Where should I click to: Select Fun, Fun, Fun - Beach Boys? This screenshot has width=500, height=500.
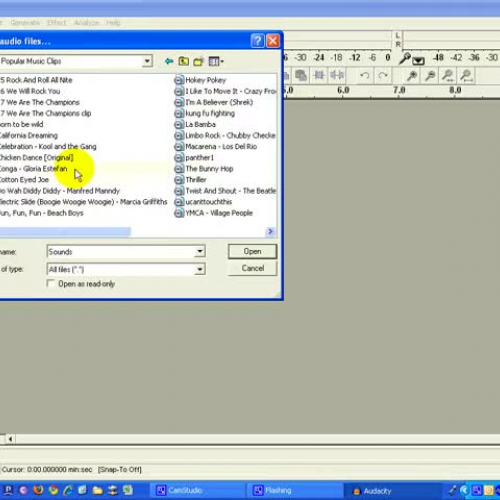pos(42,213)
